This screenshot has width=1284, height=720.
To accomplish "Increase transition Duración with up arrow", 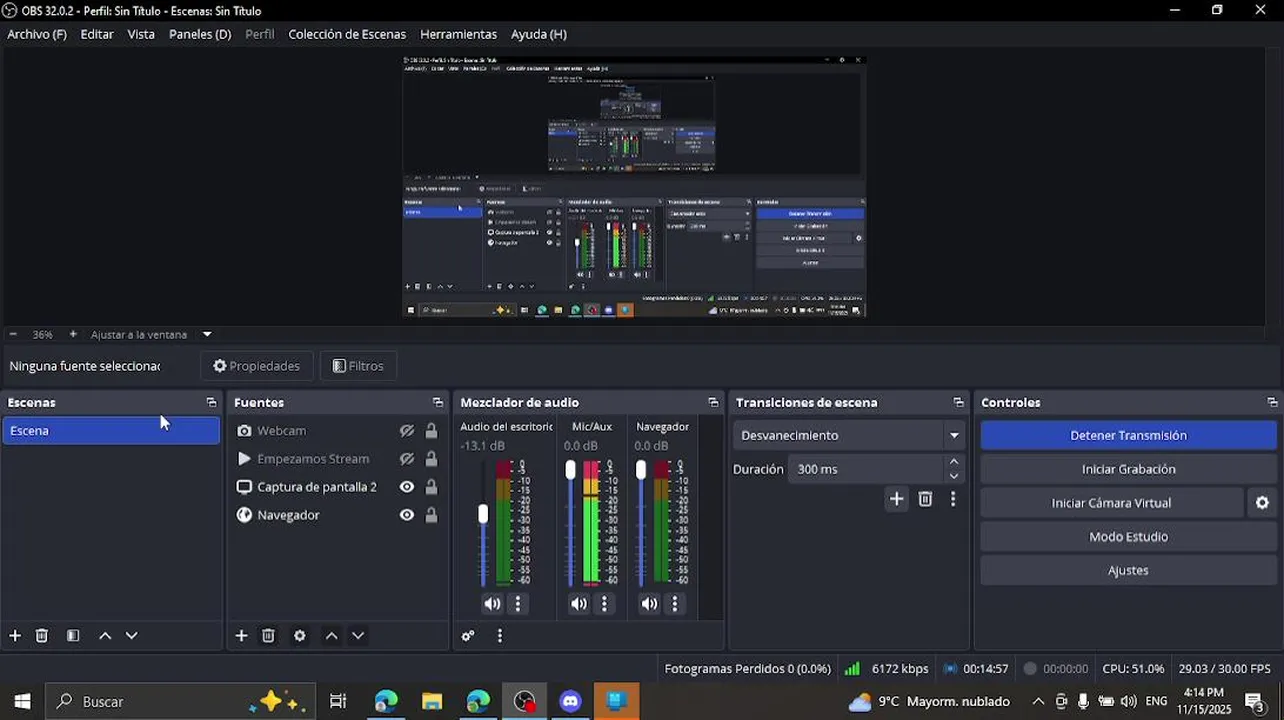I will click(954, 462).
